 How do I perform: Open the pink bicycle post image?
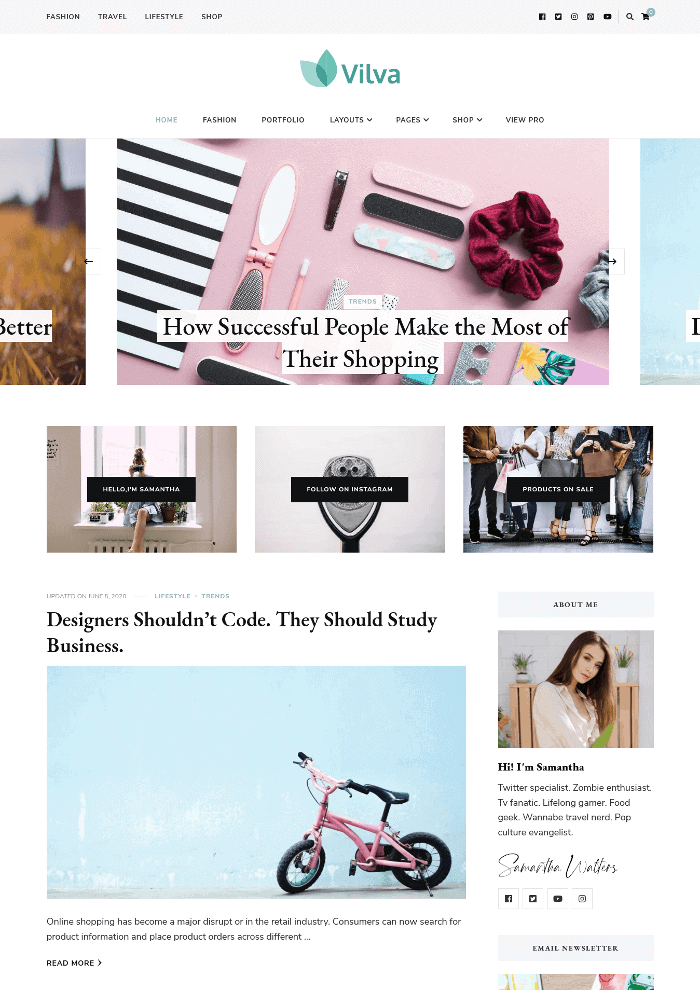click(256, 782)
